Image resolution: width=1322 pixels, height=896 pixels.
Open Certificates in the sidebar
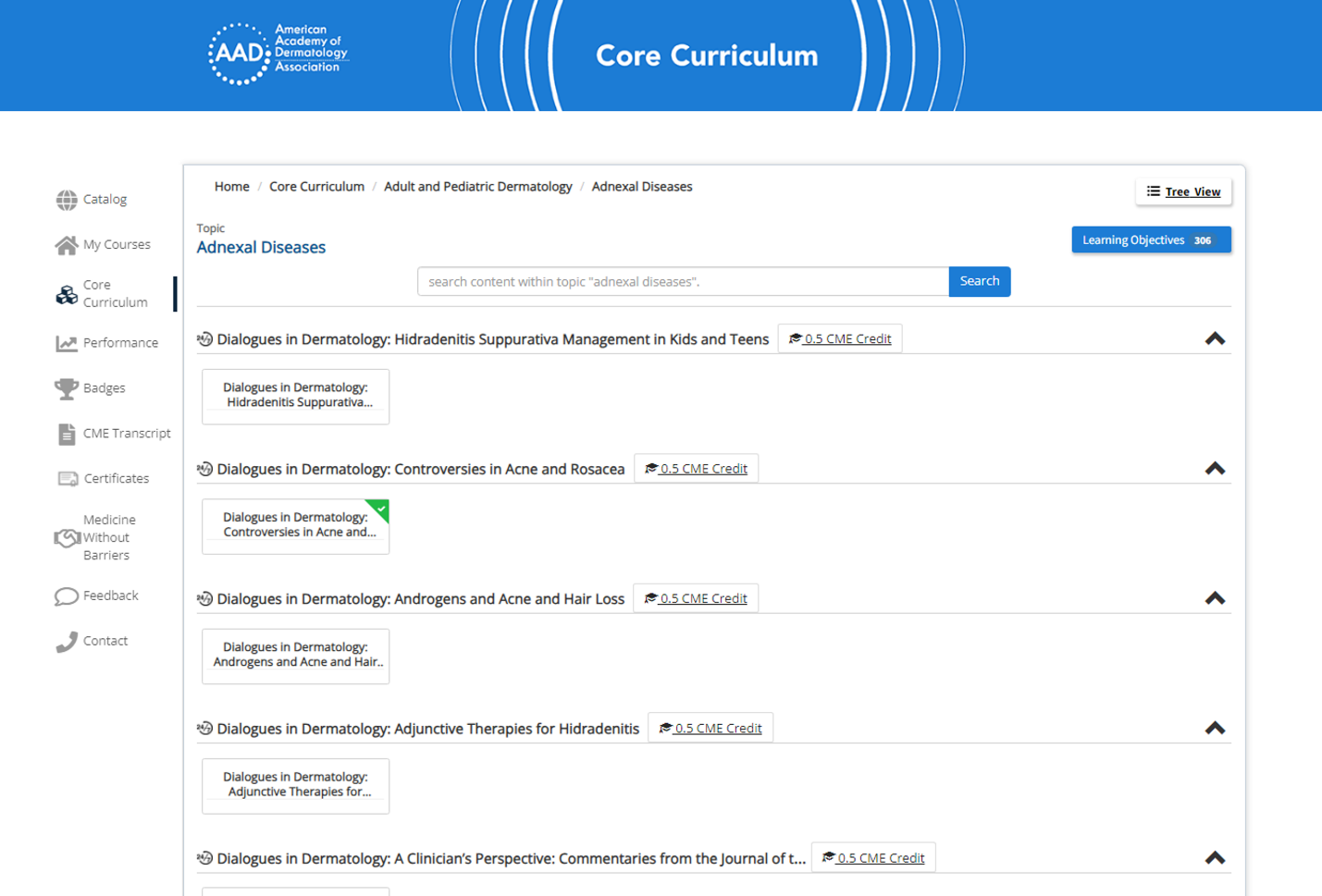tap(117, 479)
